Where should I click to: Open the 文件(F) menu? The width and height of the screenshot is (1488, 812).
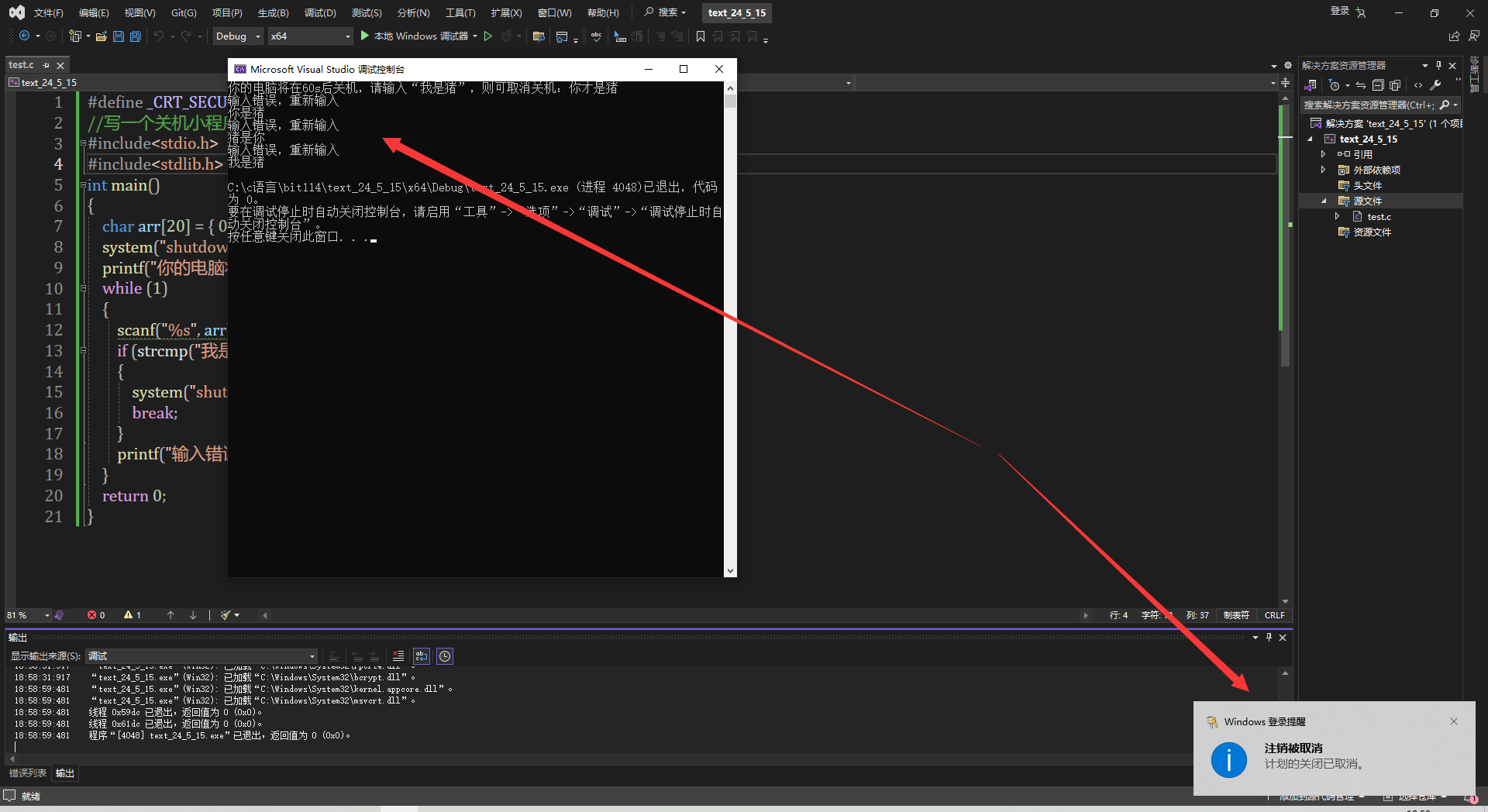pos(48,12)
